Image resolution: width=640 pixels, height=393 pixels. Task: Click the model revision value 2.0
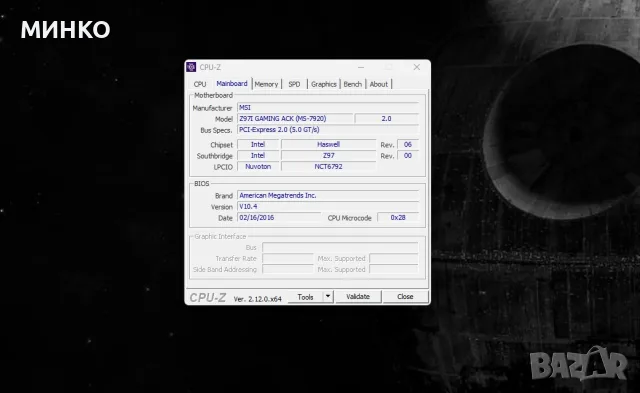click(x=387, y=119)
